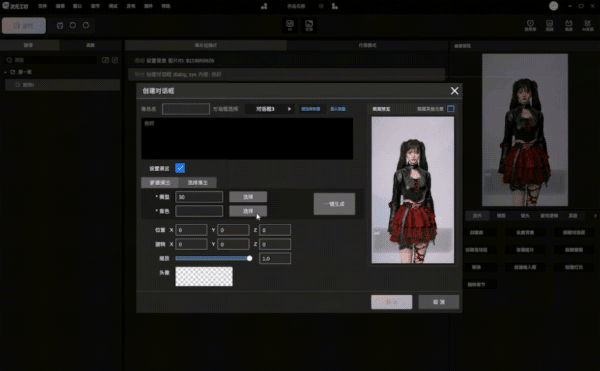
Task: Click the search field in the left panel
Action: point(52,60)
